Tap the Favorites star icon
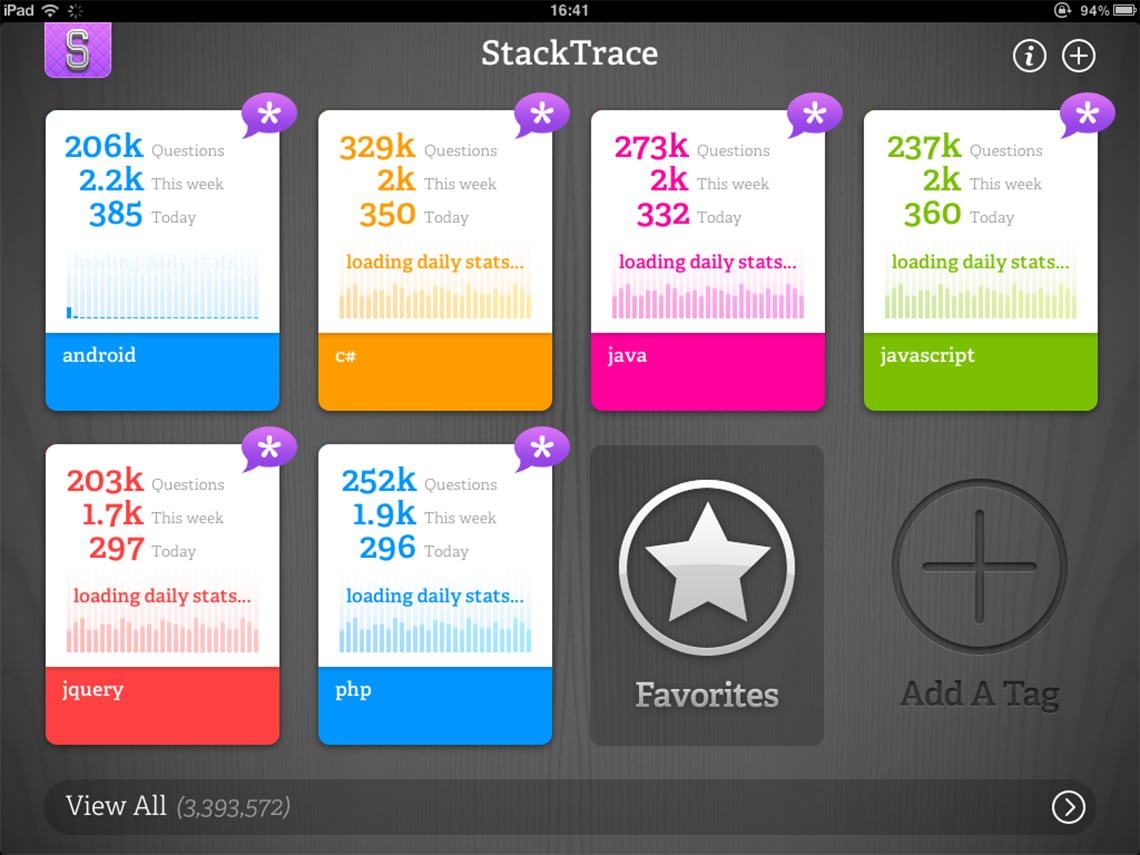 (x=707, y=567)
